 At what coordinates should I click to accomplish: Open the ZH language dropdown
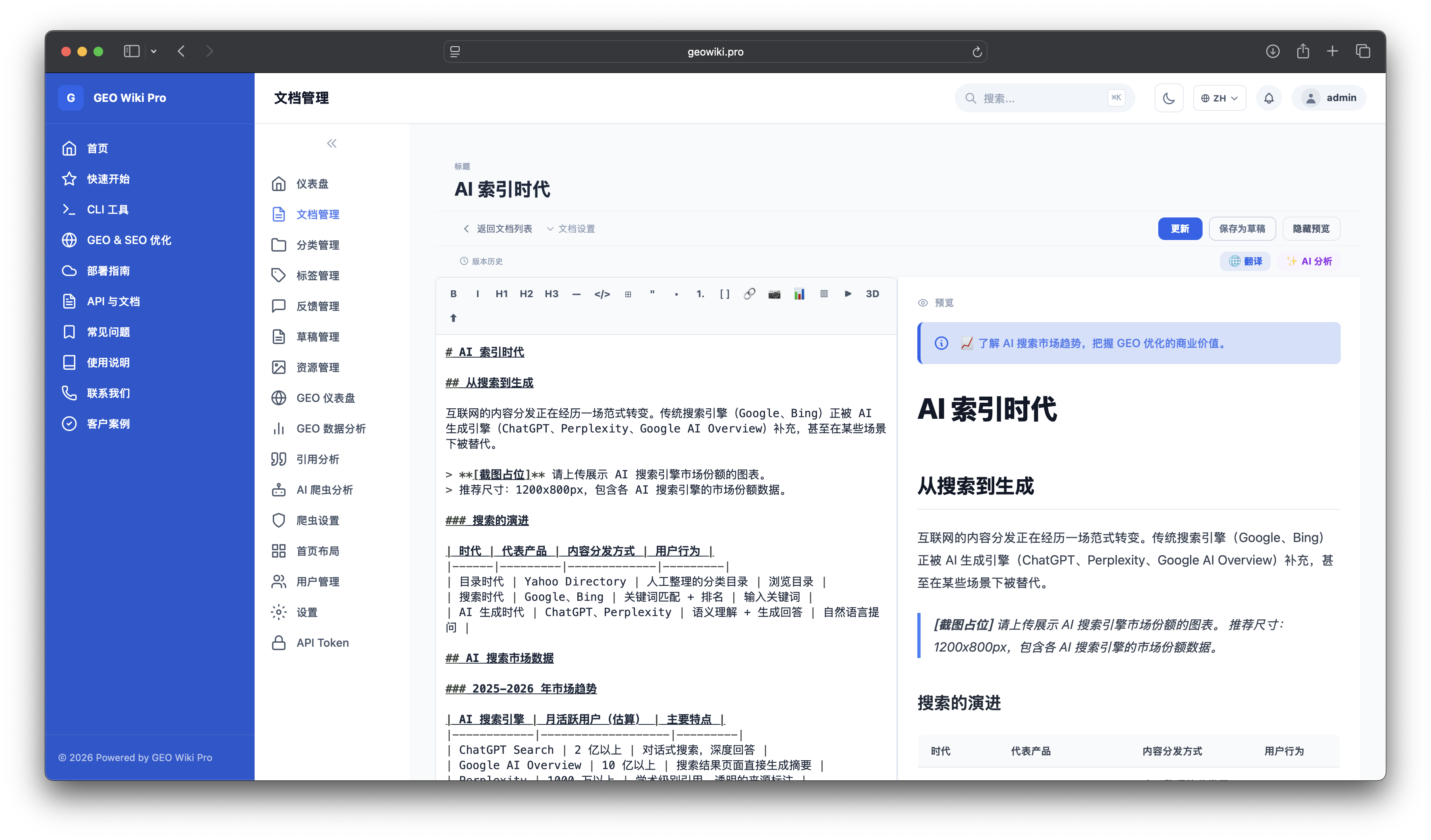[1219, 98]
